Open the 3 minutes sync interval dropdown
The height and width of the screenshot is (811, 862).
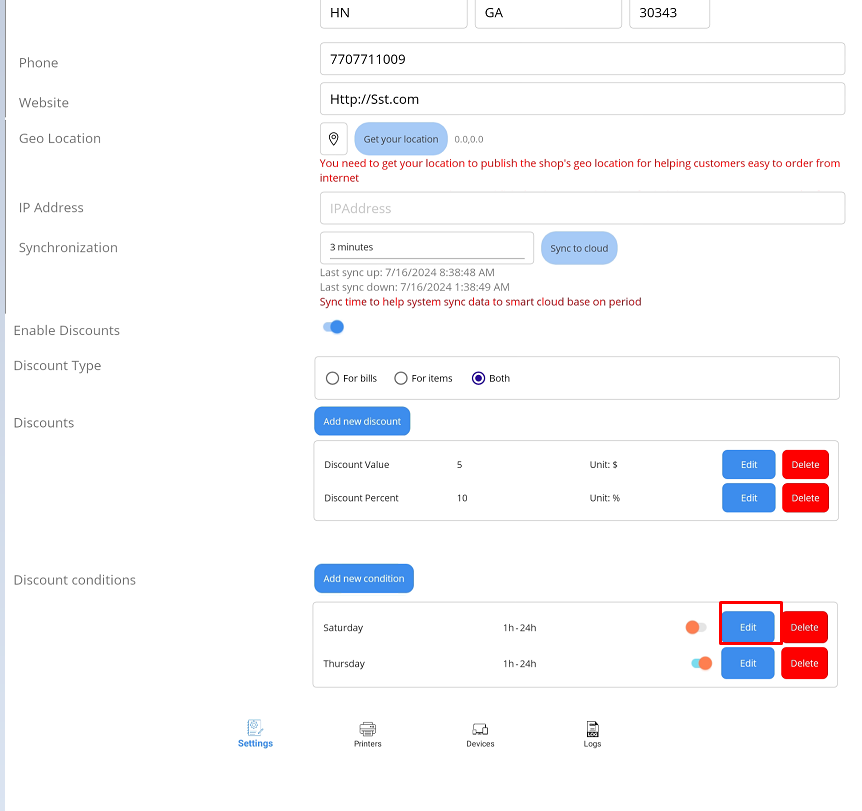[427, 247]
